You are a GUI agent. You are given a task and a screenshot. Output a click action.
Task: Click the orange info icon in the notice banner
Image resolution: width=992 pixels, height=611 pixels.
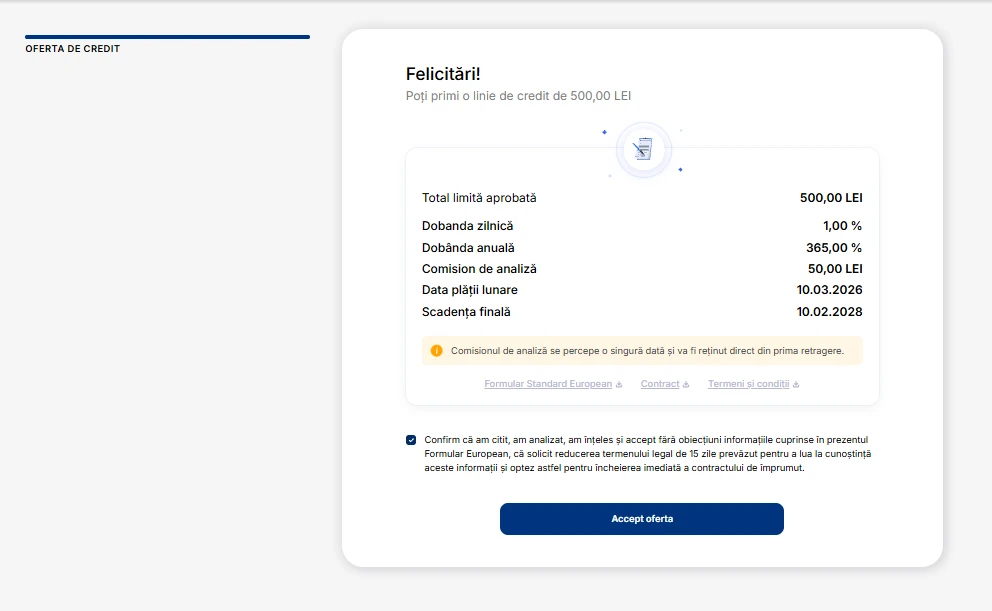pyautogui.click(x=437, y=350)
